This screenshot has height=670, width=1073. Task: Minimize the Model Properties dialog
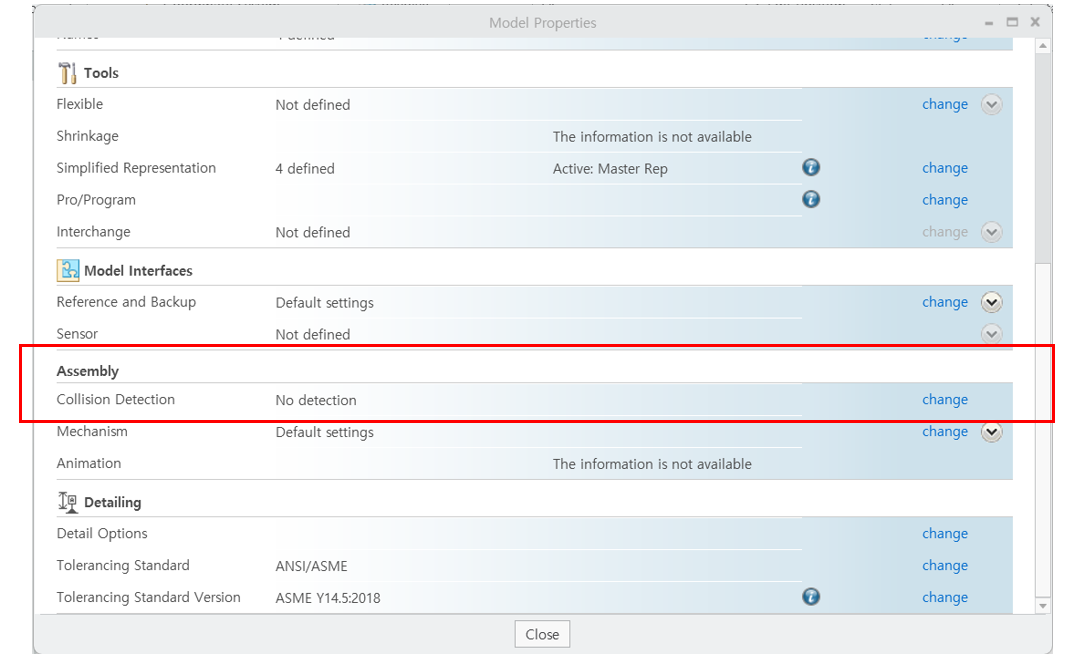[x=989, y=23]
